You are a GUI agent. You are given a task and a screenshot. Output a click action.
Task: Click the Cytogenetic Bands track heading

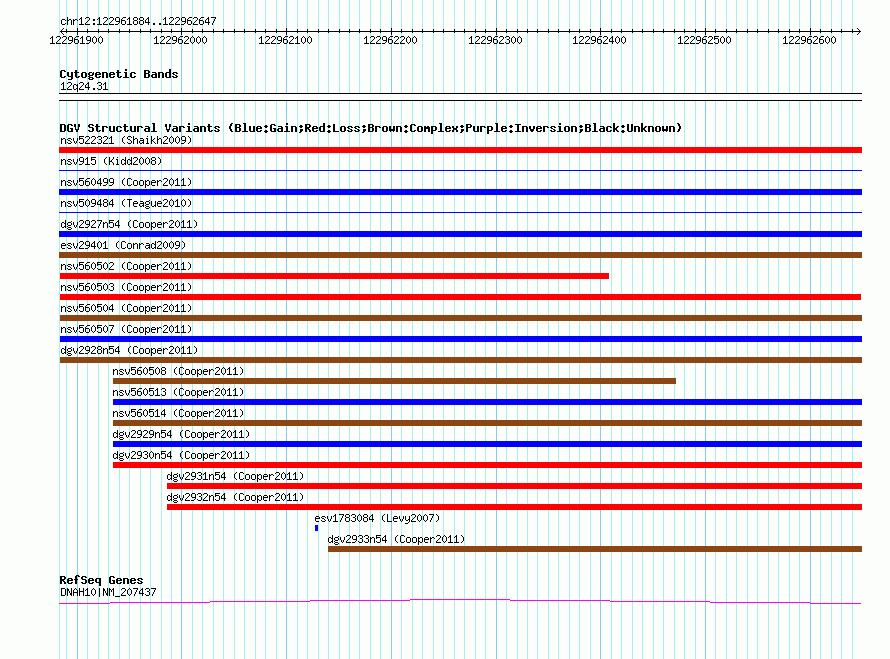pos(119,74)
